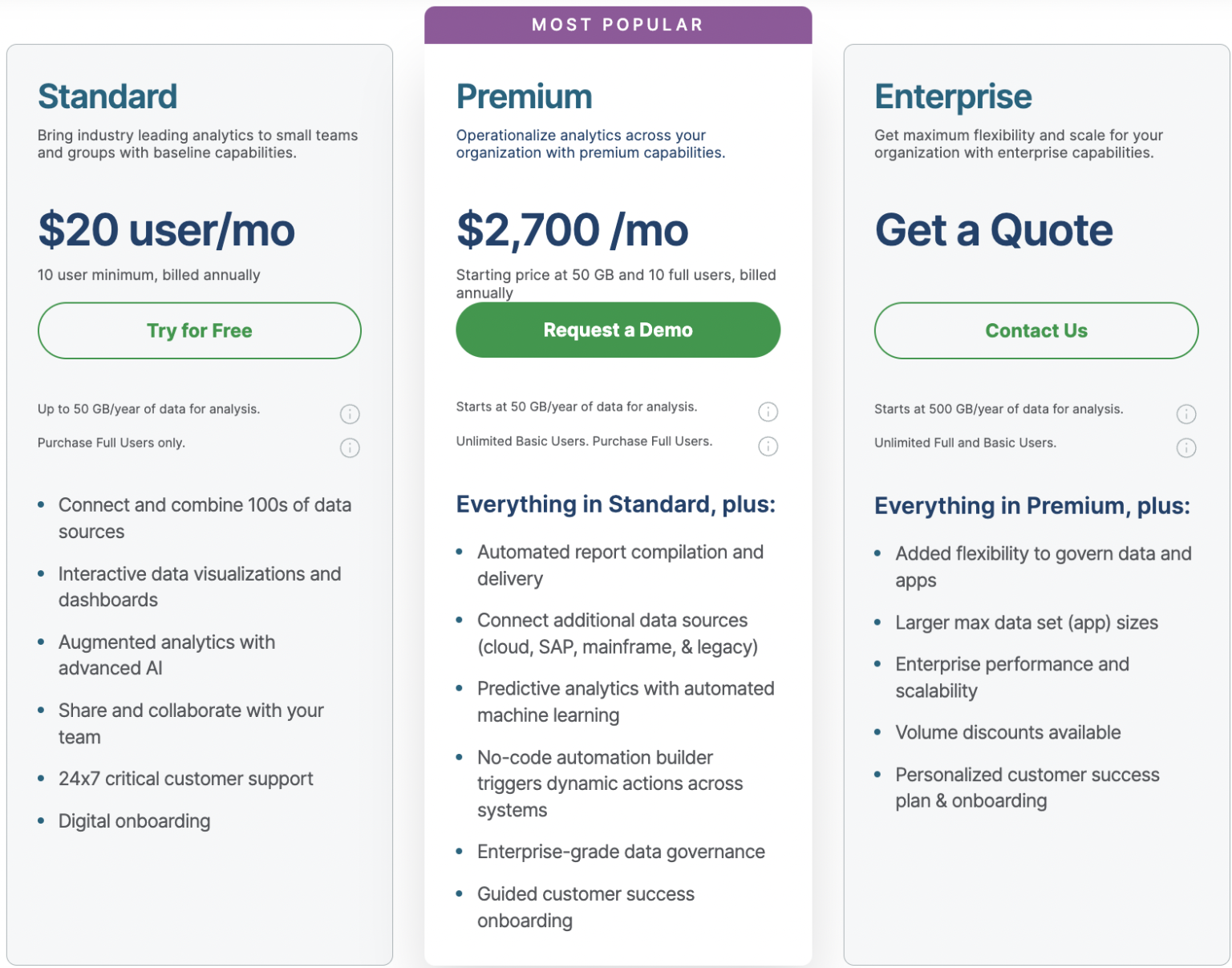The width and height of the screenshot is (1232, 968).
Task: Click the 'Get a Quote' text
Action: [x=994, y=230]
